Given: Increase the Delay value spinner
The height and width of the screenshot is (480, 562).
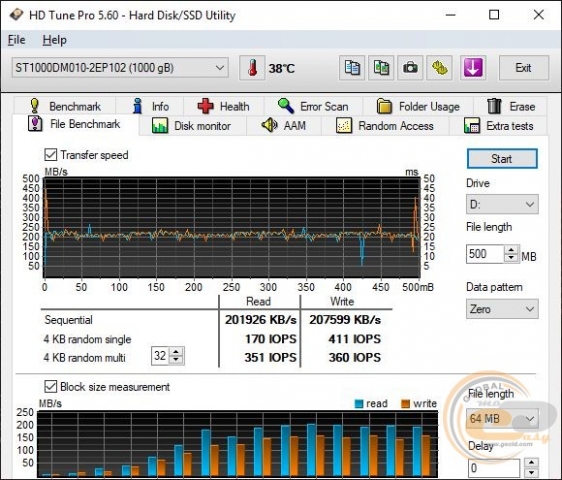Looking at the screenshot, I should [x=531, y=462].
